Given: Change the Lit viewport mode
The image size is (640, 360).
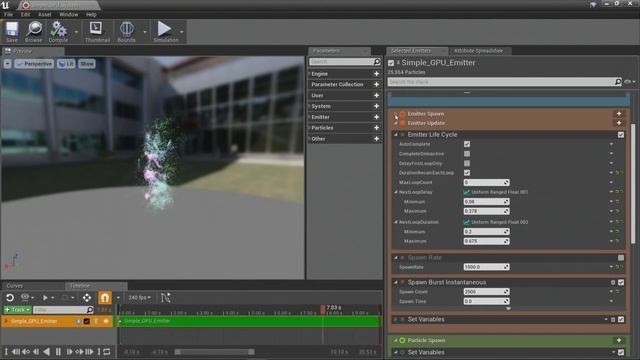Looking at the screenshot, I should tap(66, 64).
